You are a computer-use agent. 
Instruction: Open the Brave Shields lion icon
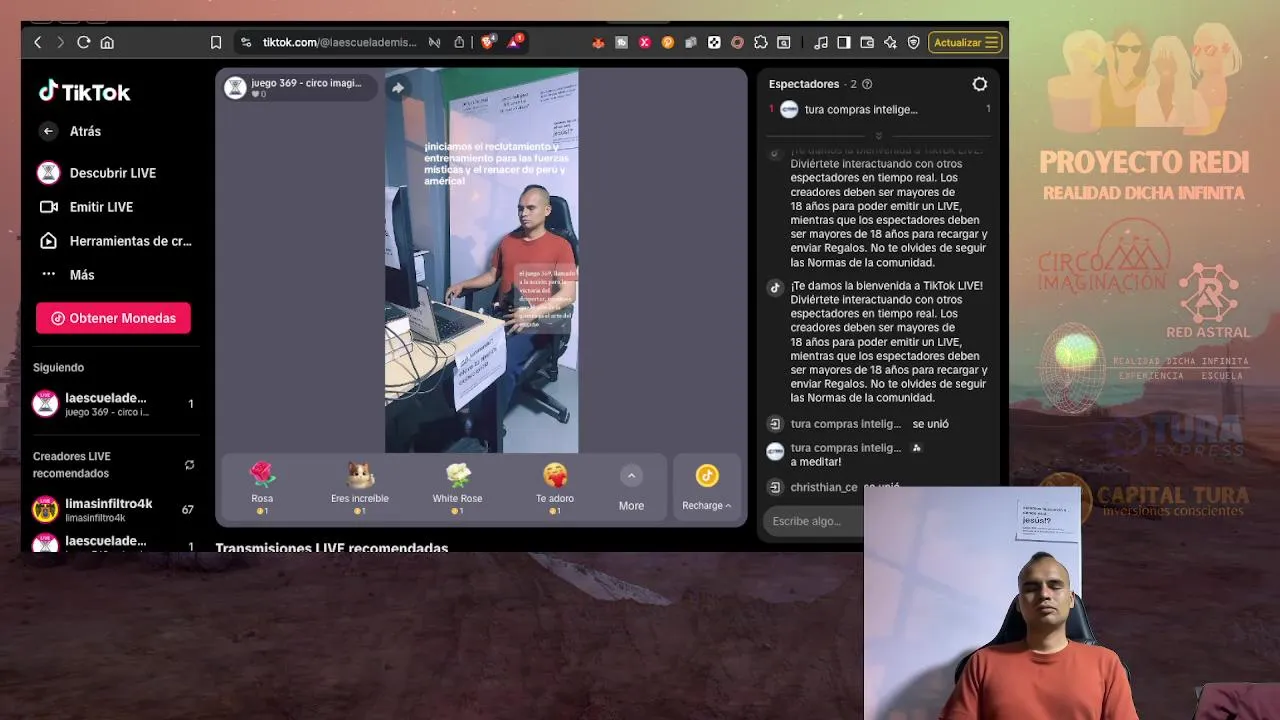click(x=488, y=42)
